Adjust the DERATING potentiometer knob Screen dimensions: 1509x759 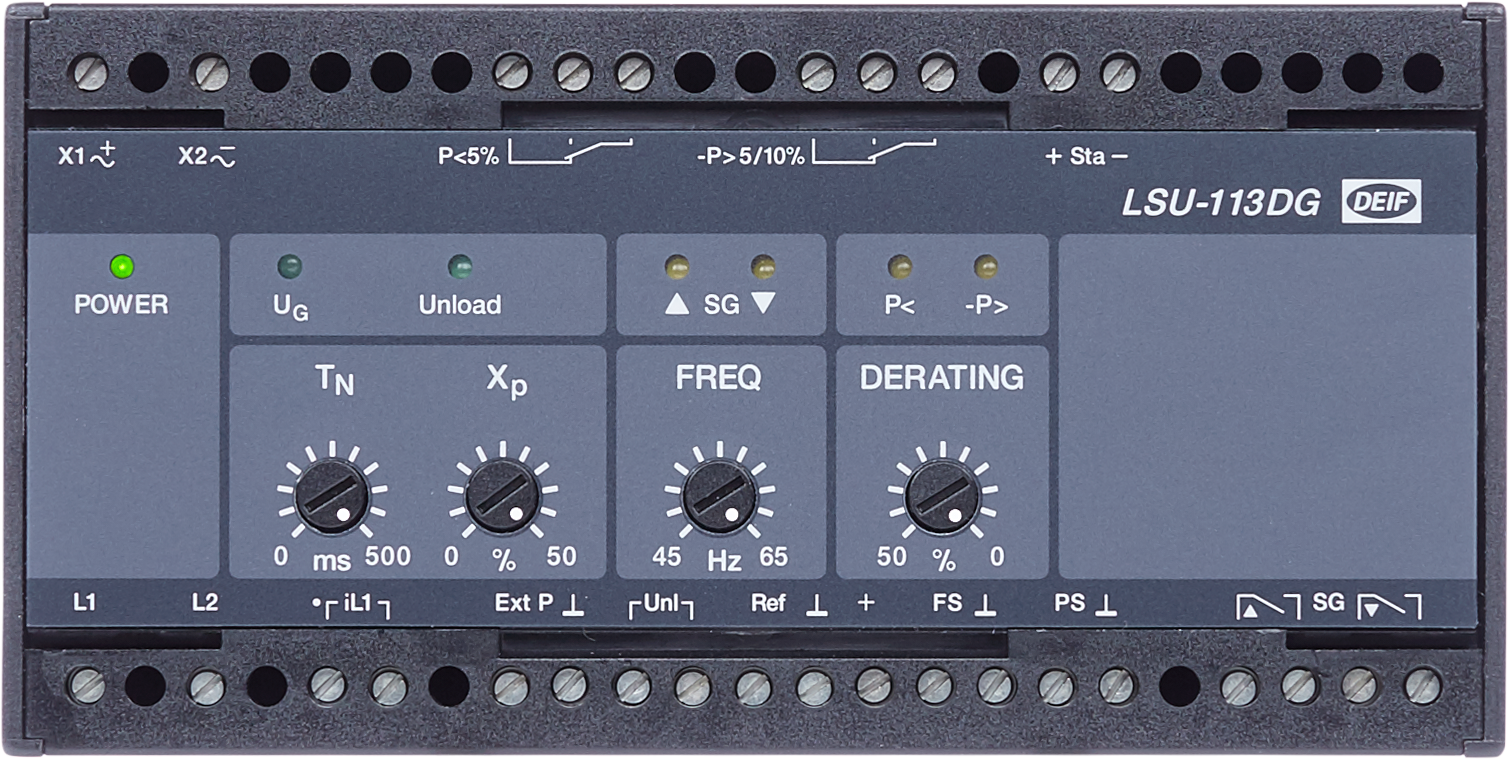(942, 496)
